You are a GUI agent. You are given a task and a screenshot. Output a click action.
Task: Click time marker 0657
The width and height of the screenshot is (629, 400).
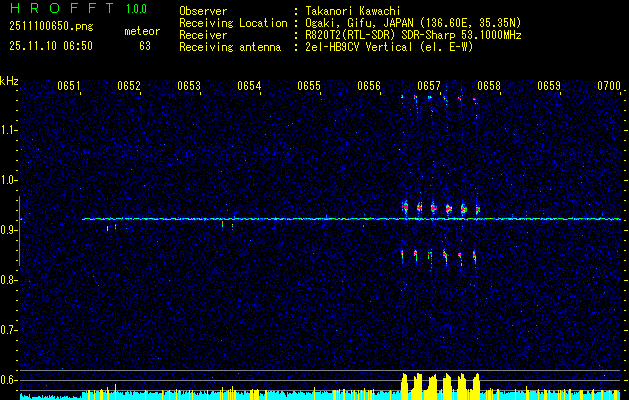(429, 85)
